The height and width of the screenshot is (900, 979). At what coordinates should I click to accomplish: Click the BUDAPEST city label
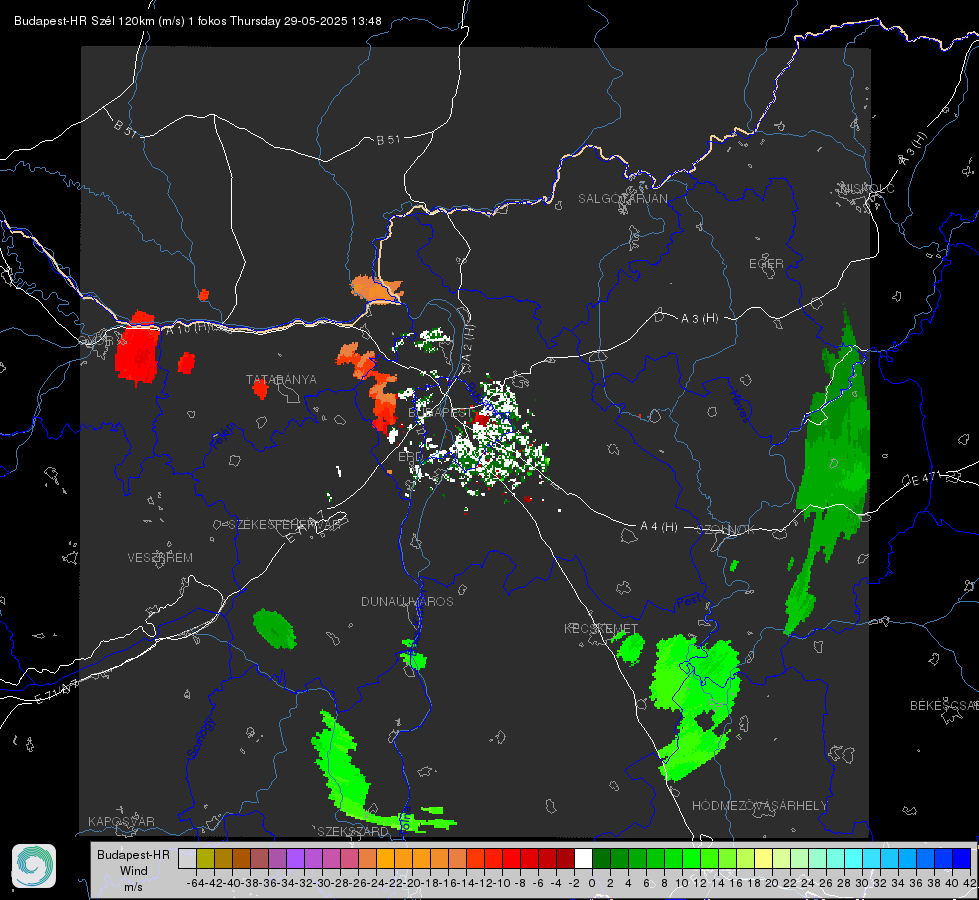440,412
